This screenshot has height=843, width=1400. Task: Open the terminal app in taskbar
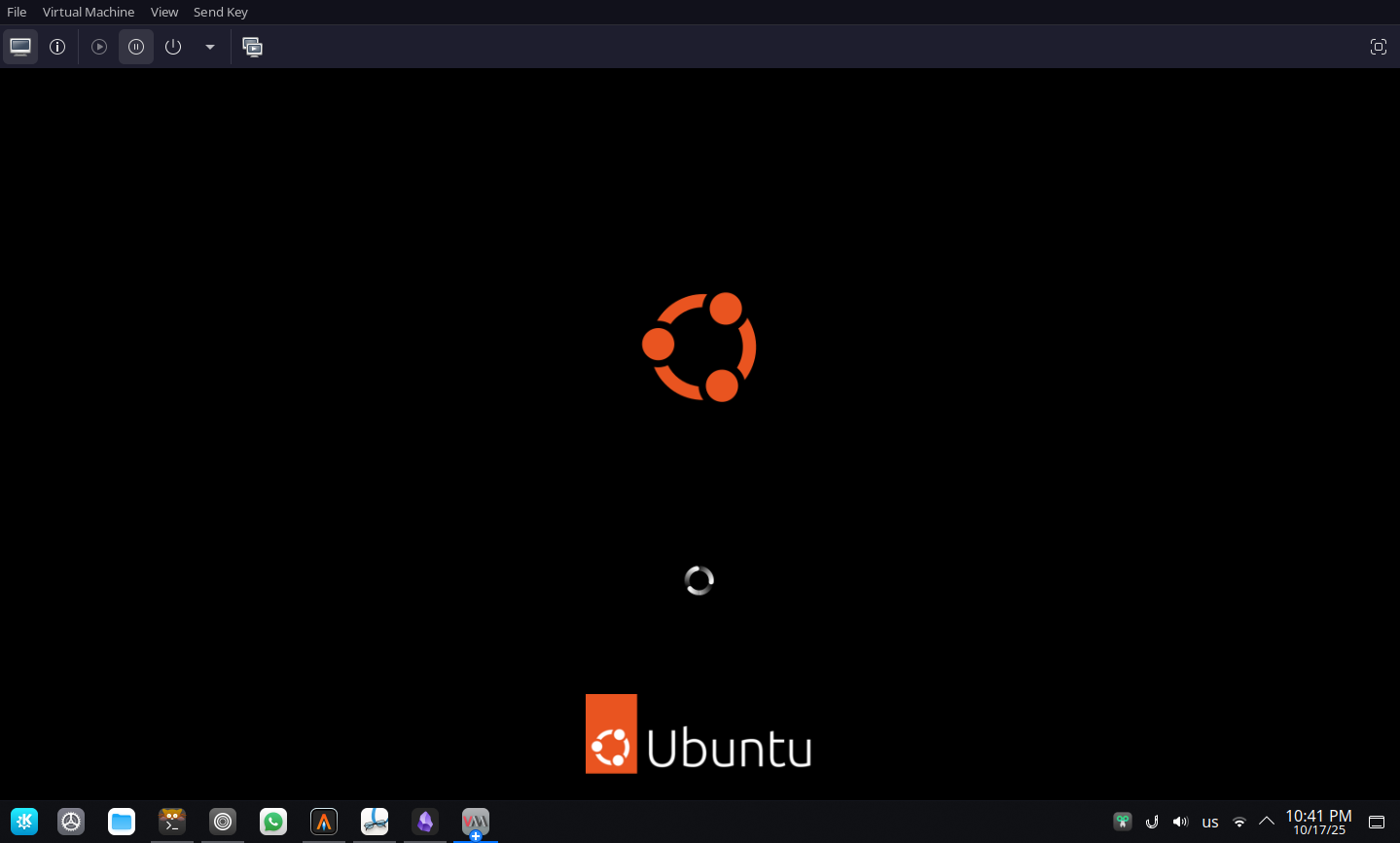point(172,822)
